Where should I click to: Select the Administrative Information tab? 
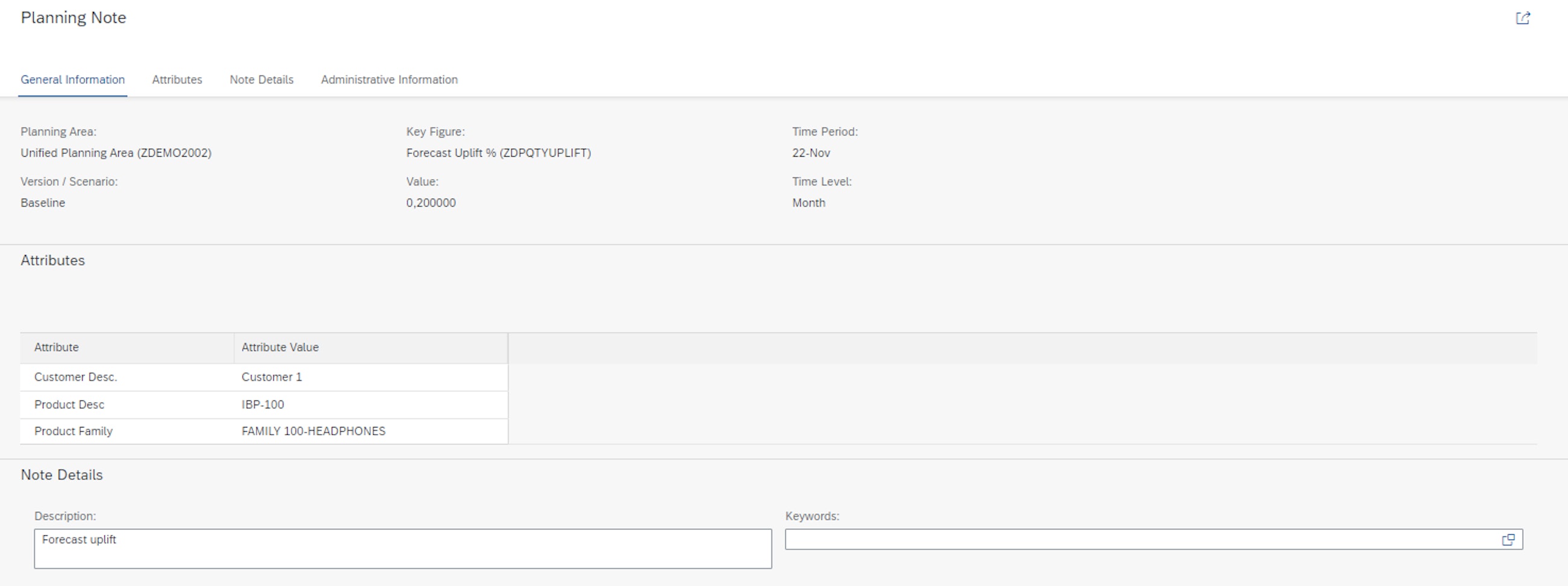[x=389, y=80]
